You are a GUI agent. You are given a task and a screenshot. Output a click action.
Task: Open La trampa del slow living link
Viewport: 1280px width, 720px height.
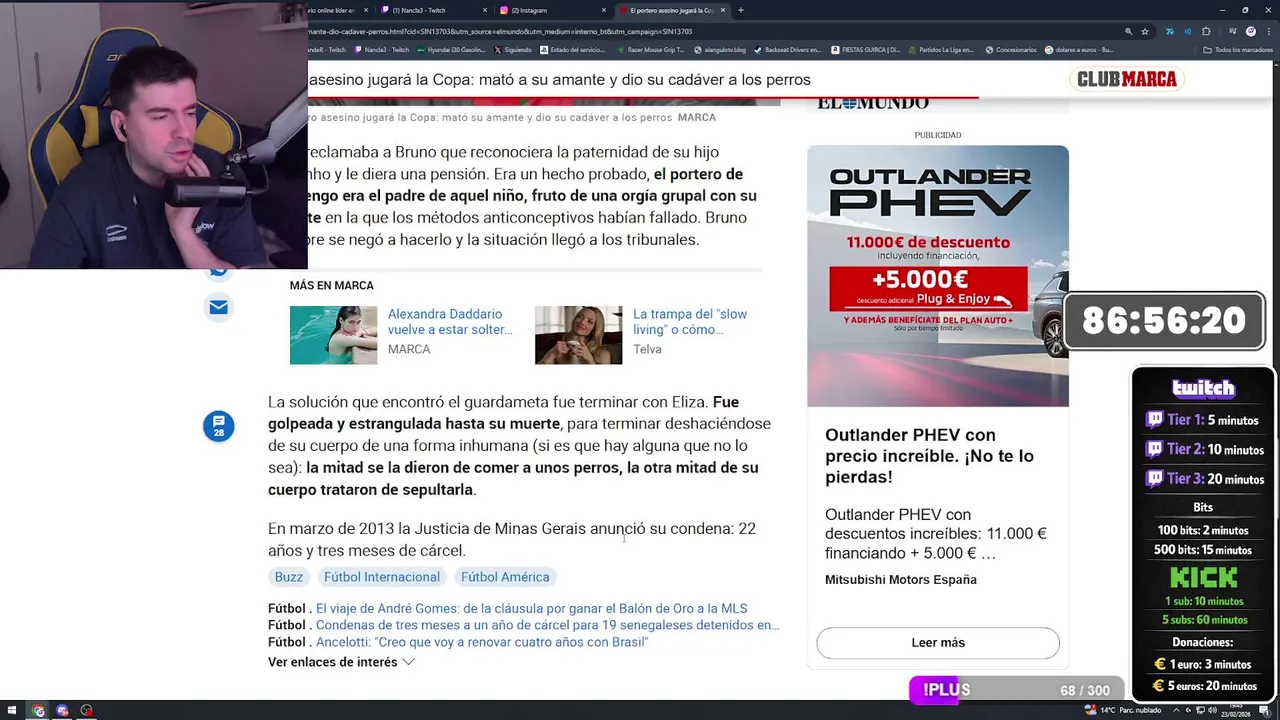click(690, 321)
